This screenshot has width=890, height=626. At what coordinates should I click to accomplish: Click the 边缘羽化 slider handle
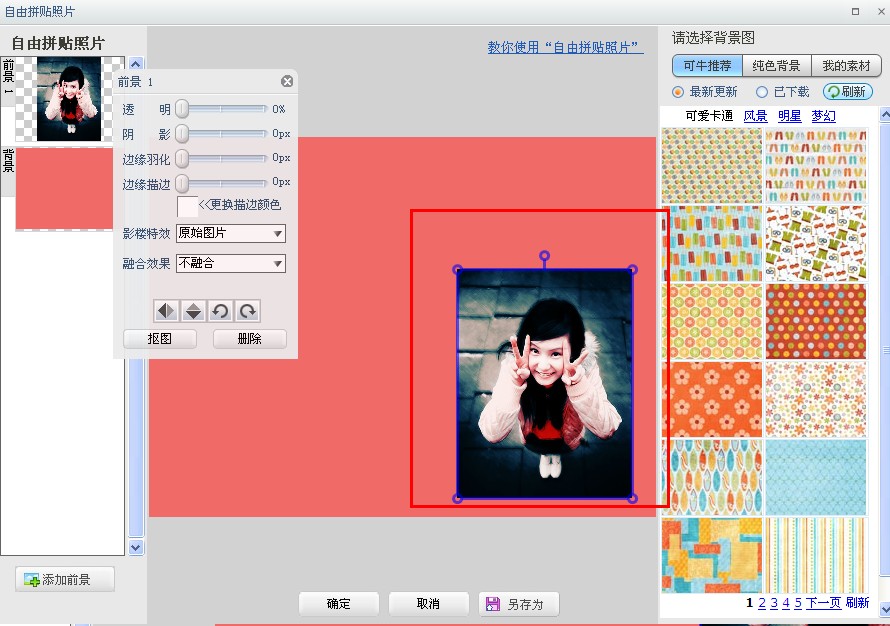point(182,158)
